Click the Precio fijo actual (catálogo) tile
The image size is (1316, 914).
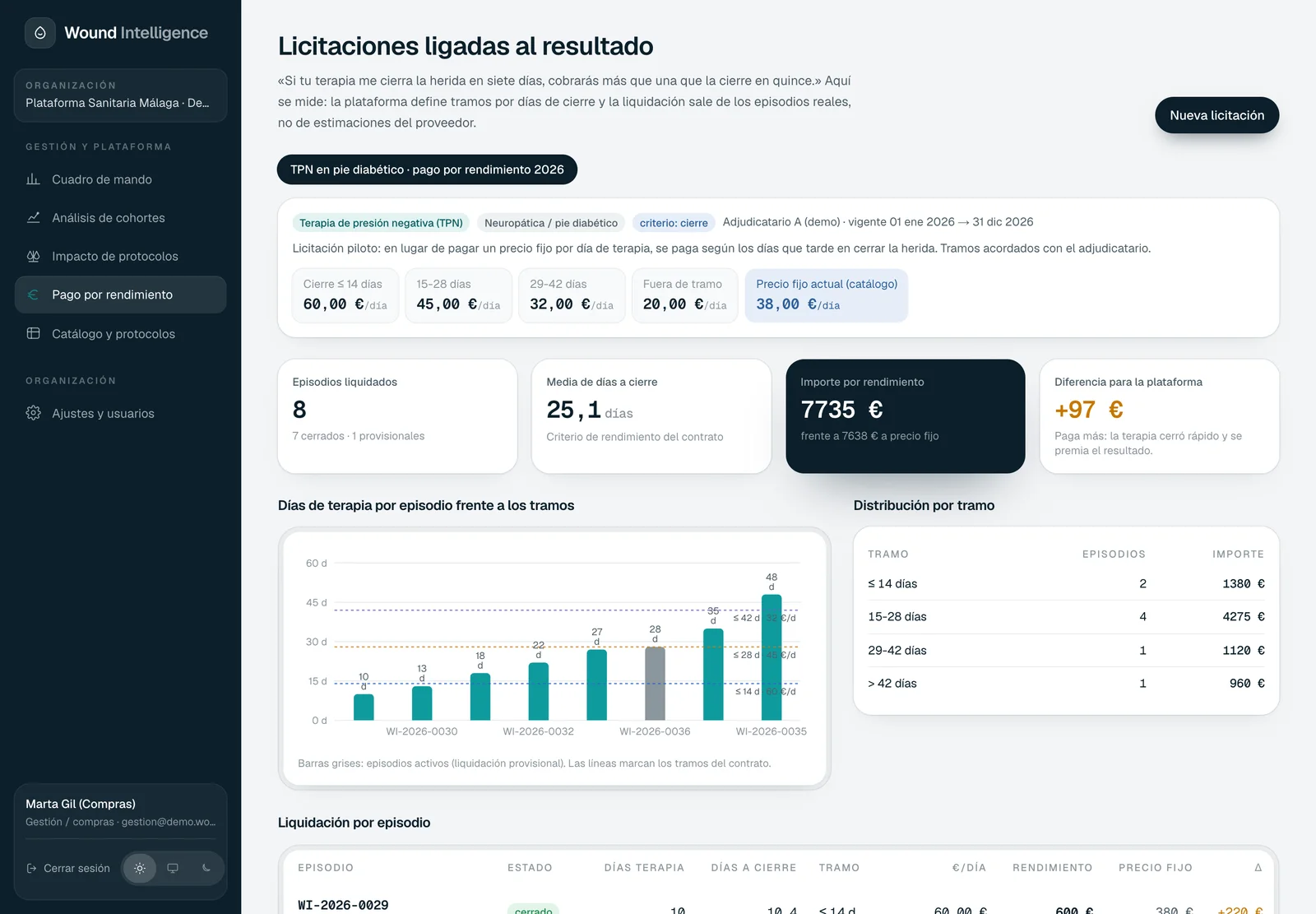point(827,295)
